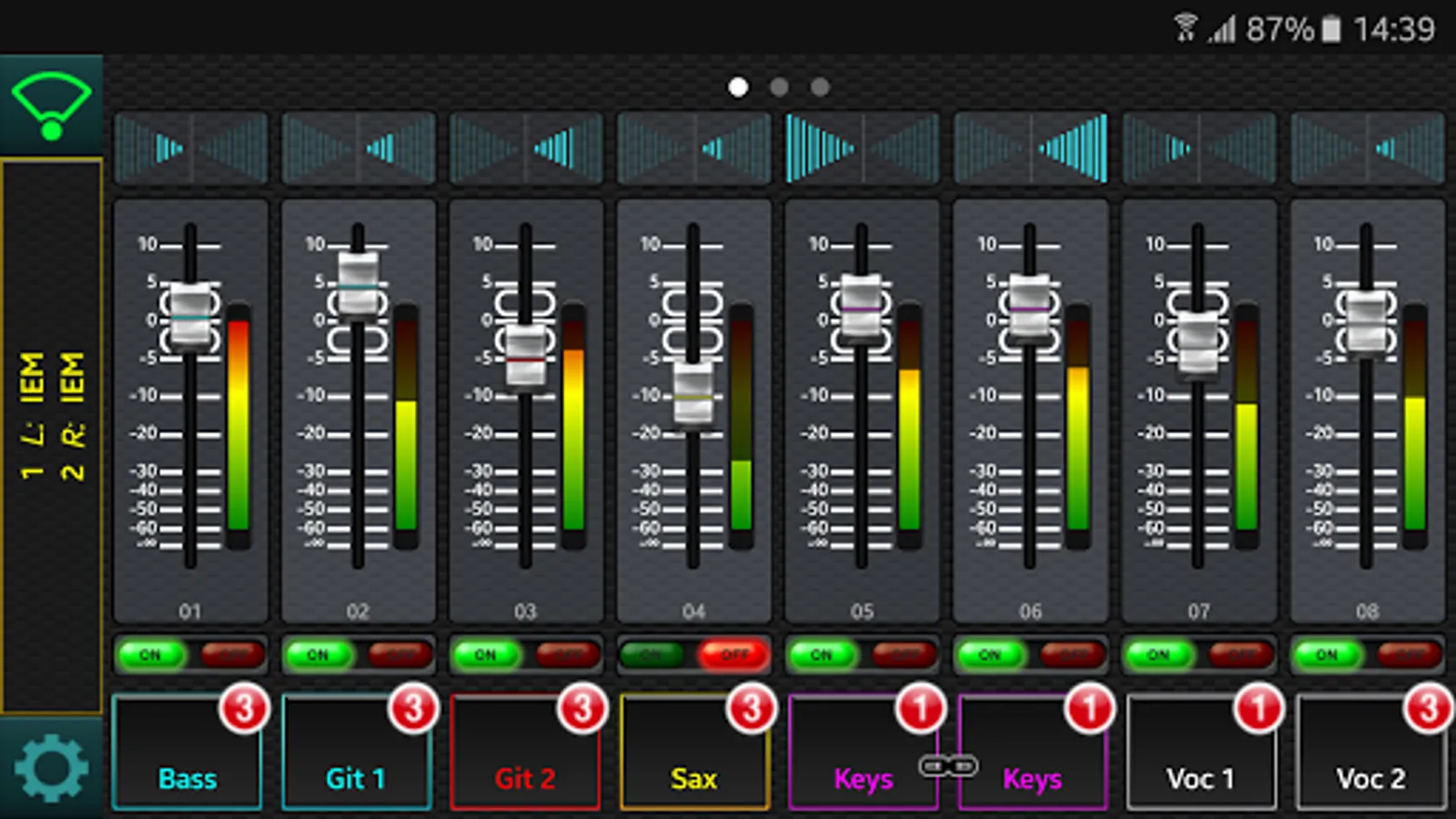This screenshot has width=1456, height=819.
Task: Tap the pan control above channel 06
Action: tap(1030, 148)
